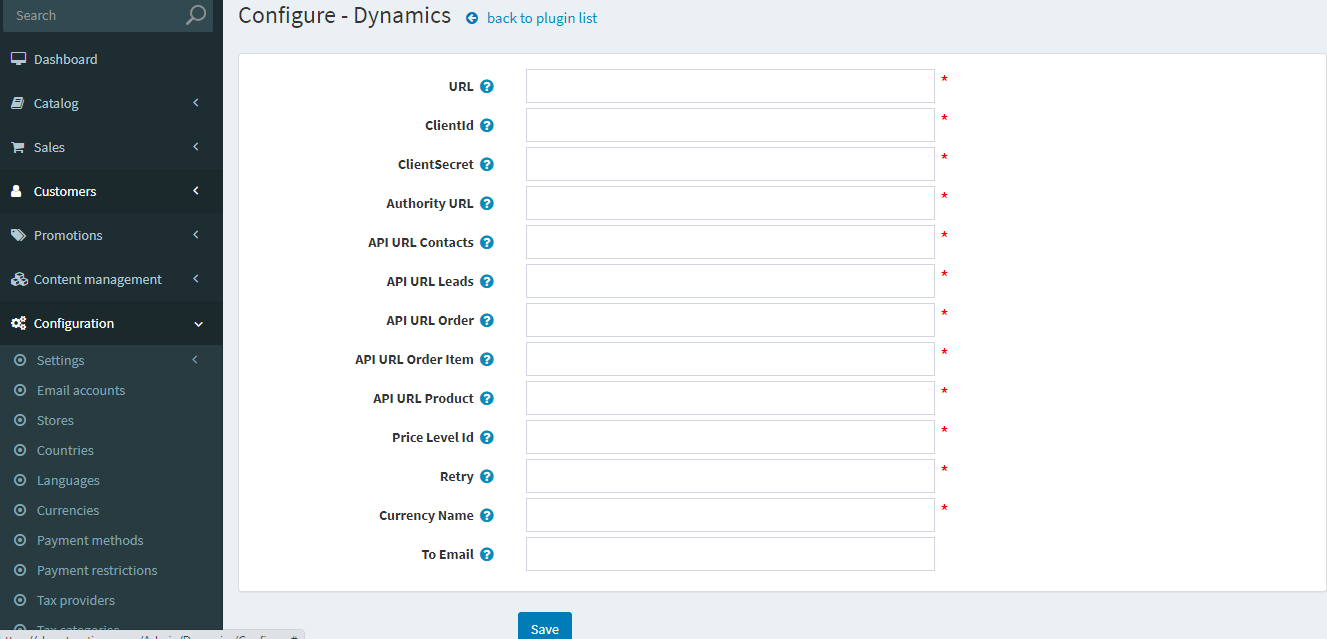This screenshot has width=1327, height=639.
Task: Focus the API URL Leads input
Action: 730,281
